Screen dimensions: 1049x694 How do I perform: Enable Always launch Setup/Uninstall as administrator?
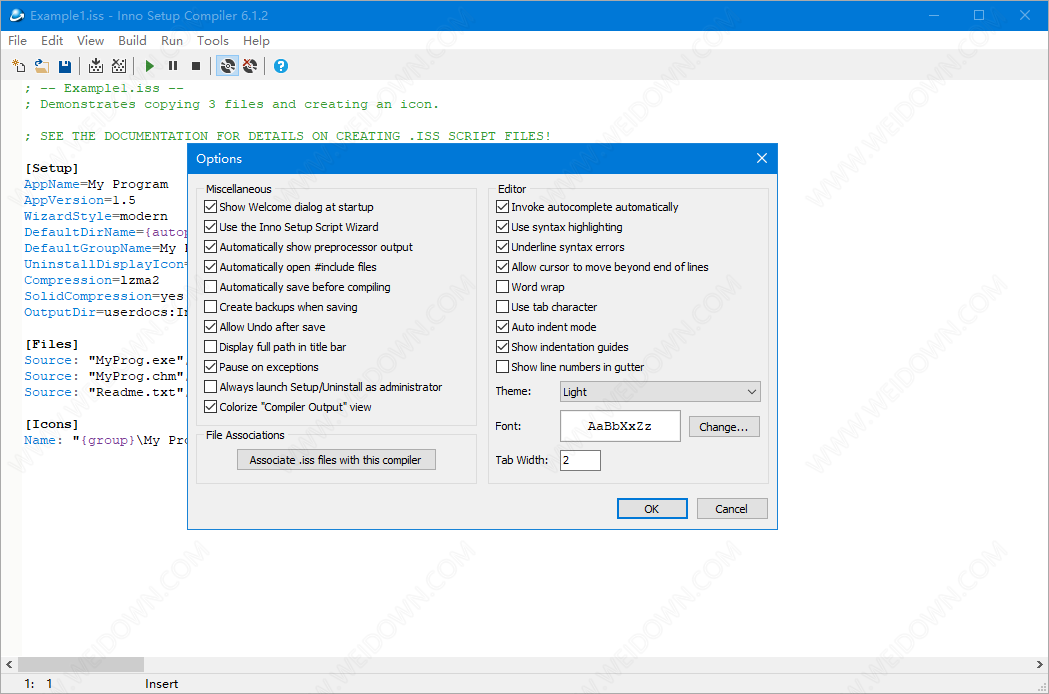(x=211, y=387)
